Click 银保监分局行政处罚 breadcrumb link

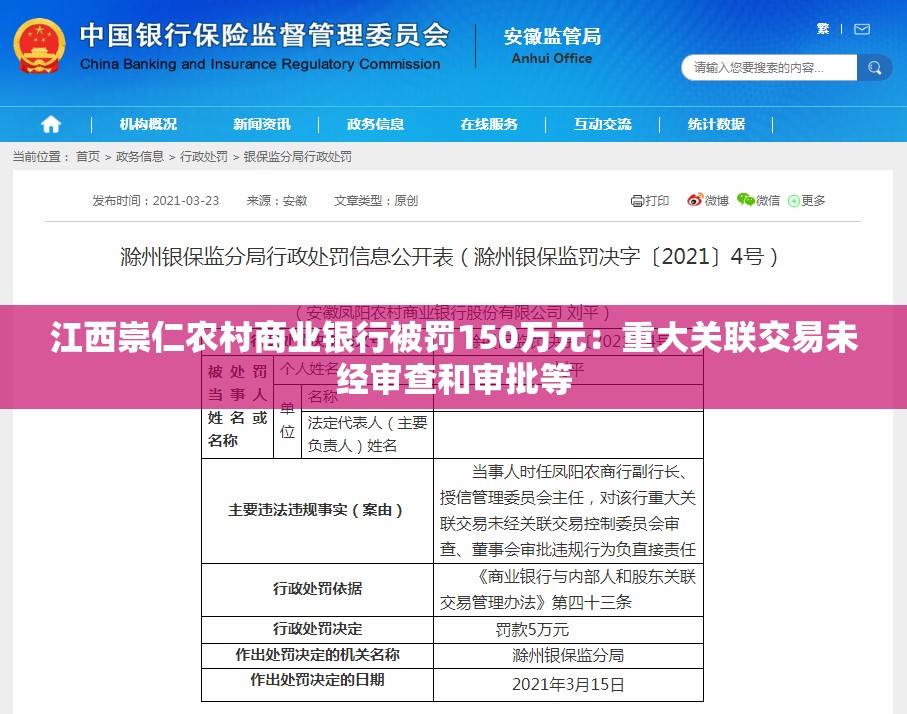[297, 156]
